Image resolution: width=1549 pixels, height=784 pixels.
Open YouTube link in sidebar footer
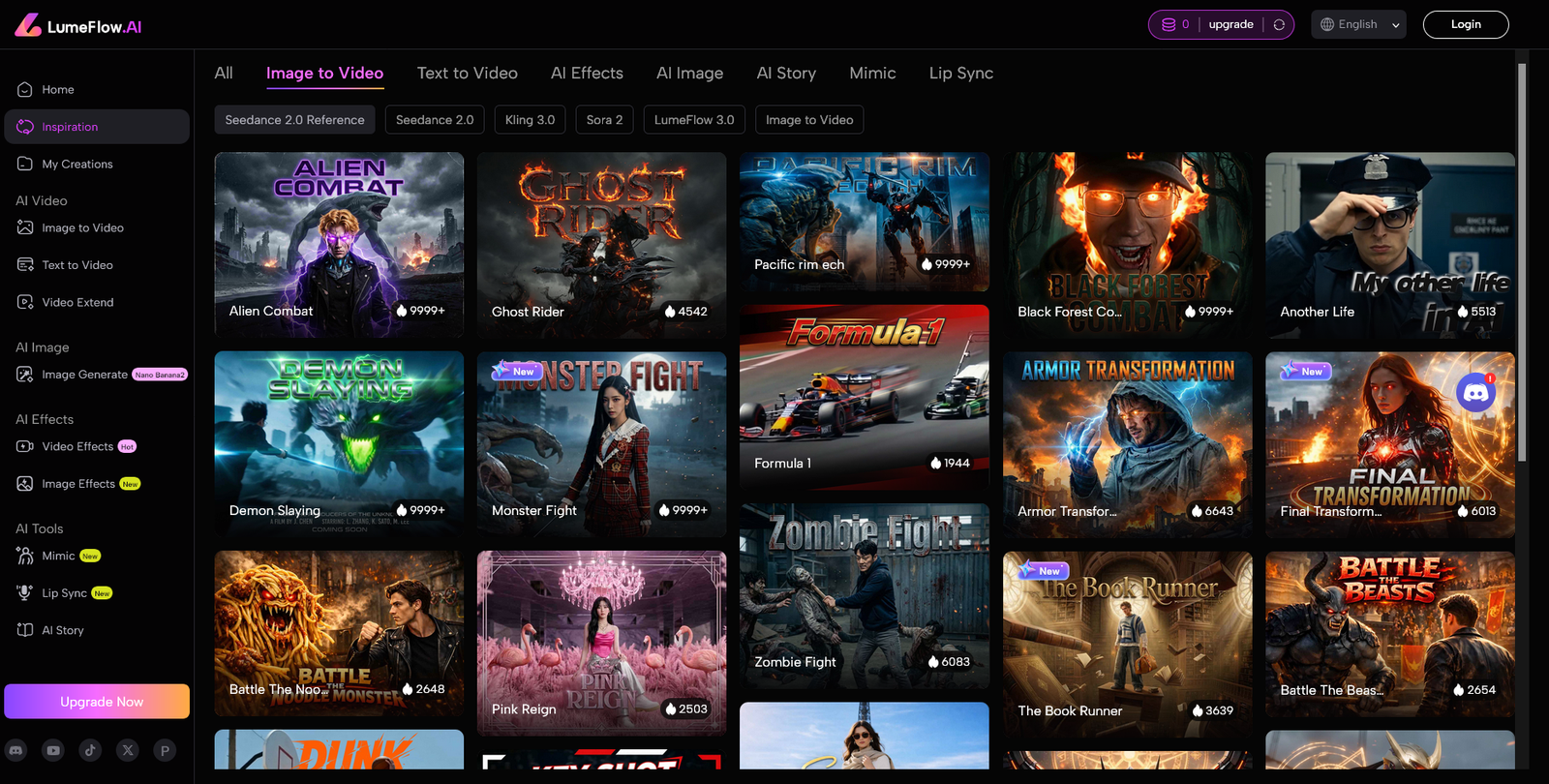(53, 750)
